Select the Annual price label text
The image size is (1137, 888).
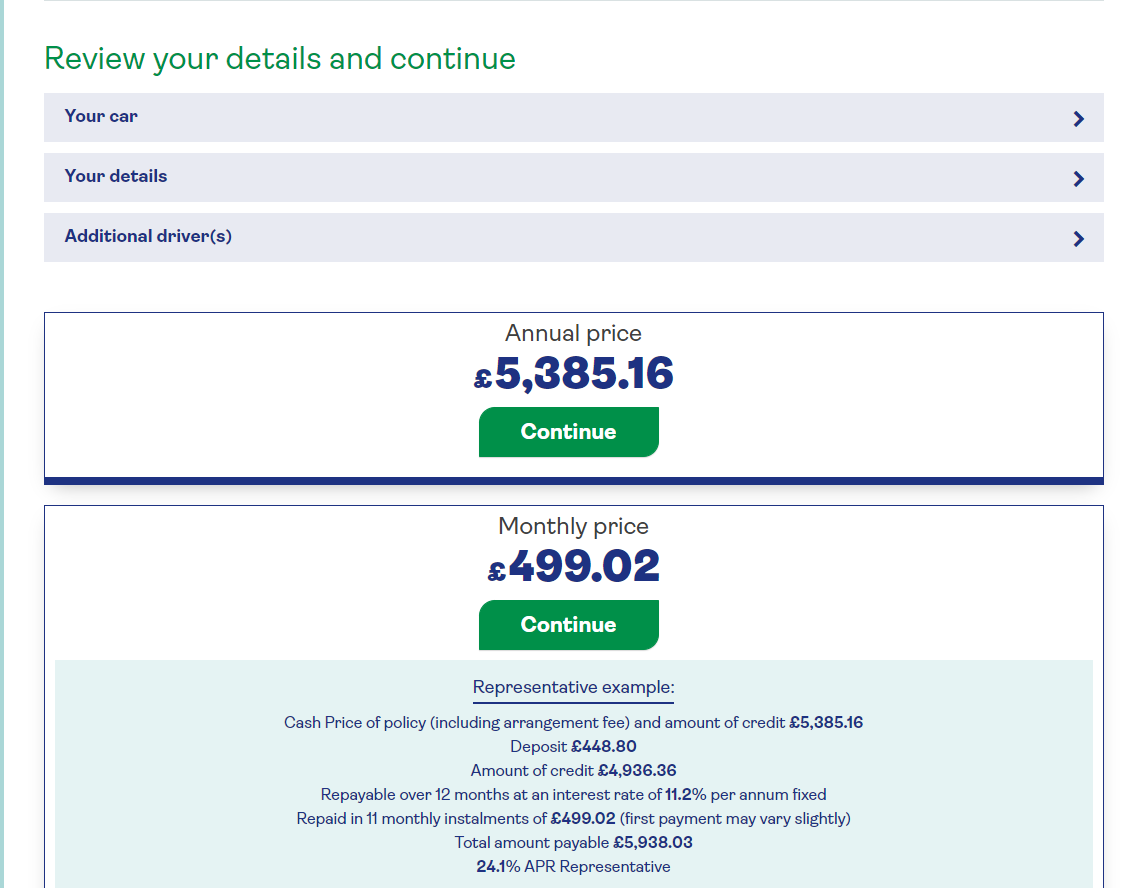point(573,333)
